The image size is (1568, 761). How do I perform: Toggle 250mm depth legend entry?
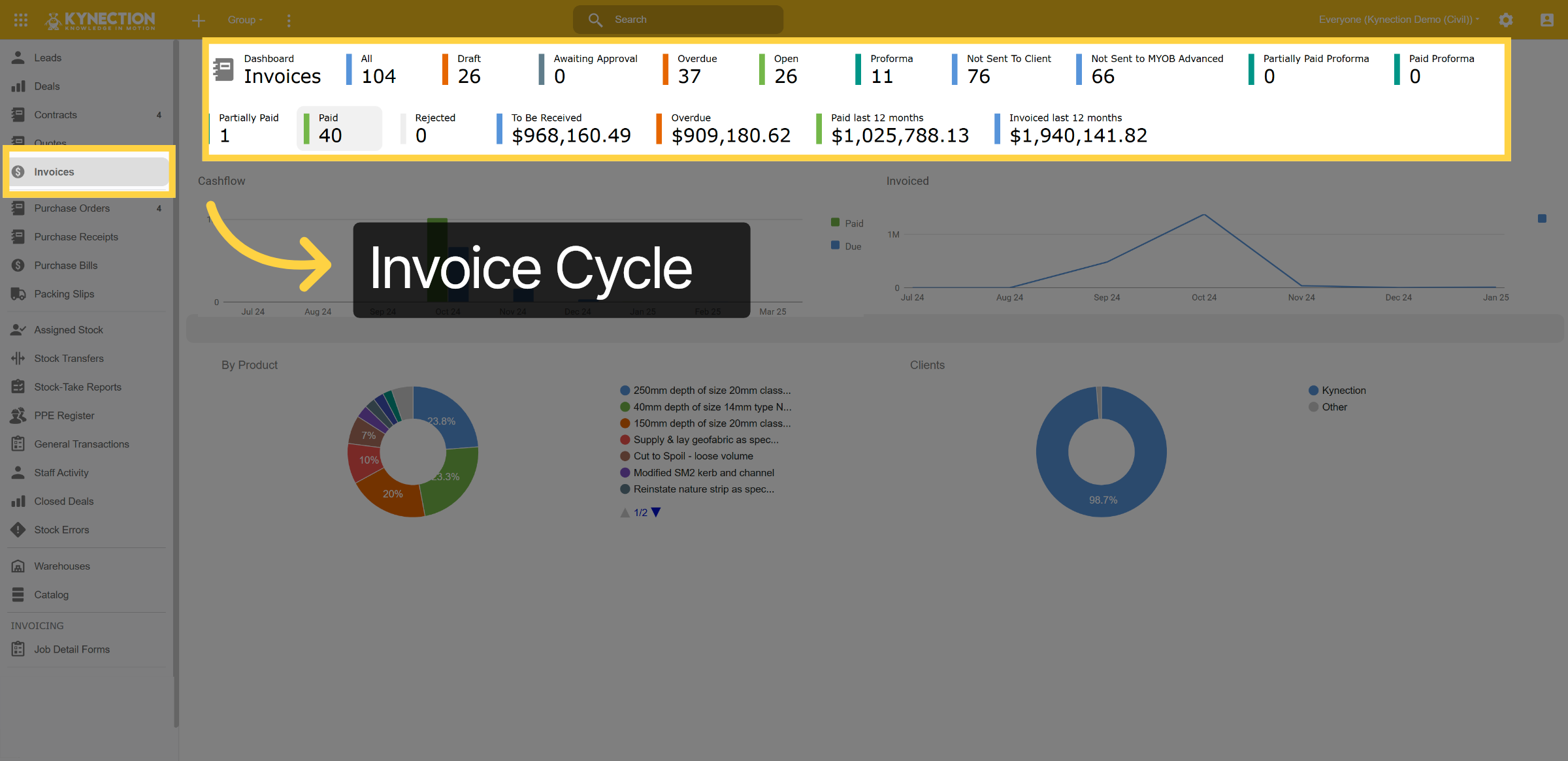706,391
